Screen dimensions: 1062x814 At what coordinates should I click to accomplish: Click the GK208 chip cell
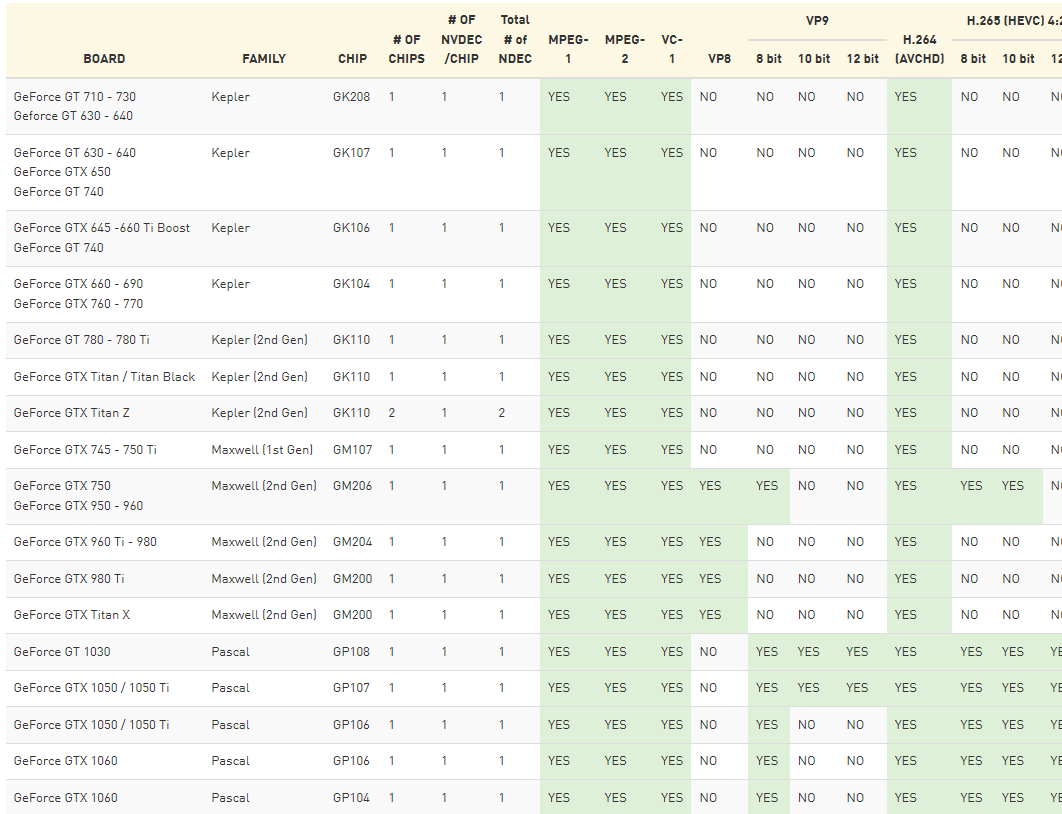(352, 97)
